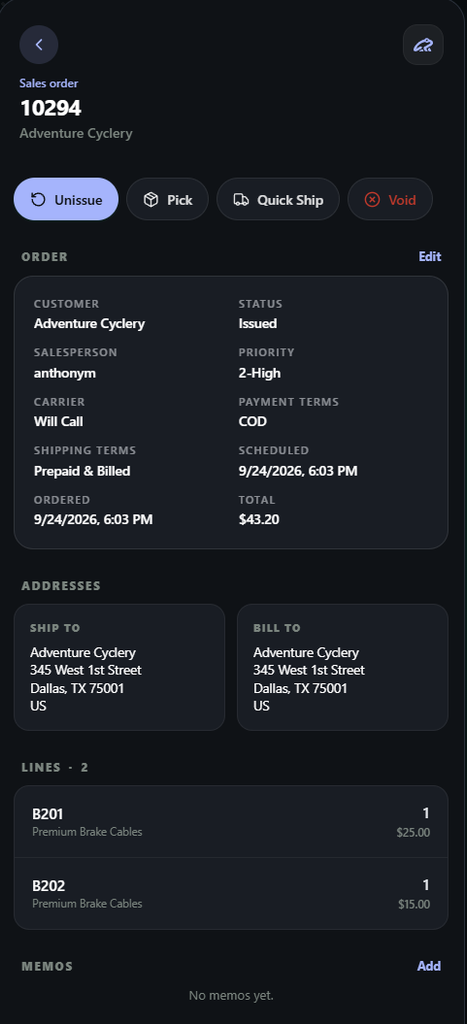Click the Unissue rotate icon
This screenshot has width=467, height=1024.
coord(39,200)
